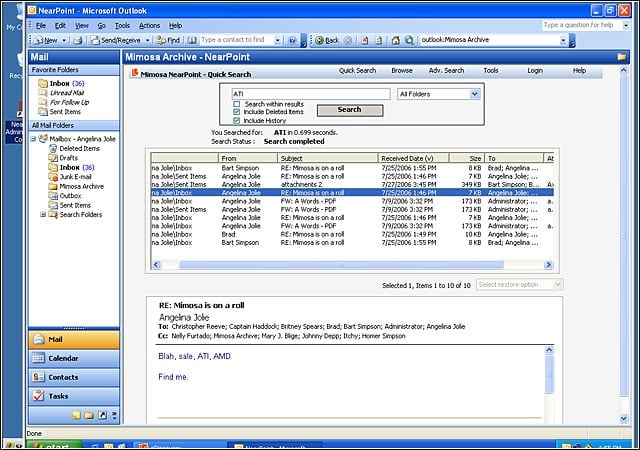Viewport: 640px width, 450px height.
Task: Sort results by the Subject column header
Action: 327,158
